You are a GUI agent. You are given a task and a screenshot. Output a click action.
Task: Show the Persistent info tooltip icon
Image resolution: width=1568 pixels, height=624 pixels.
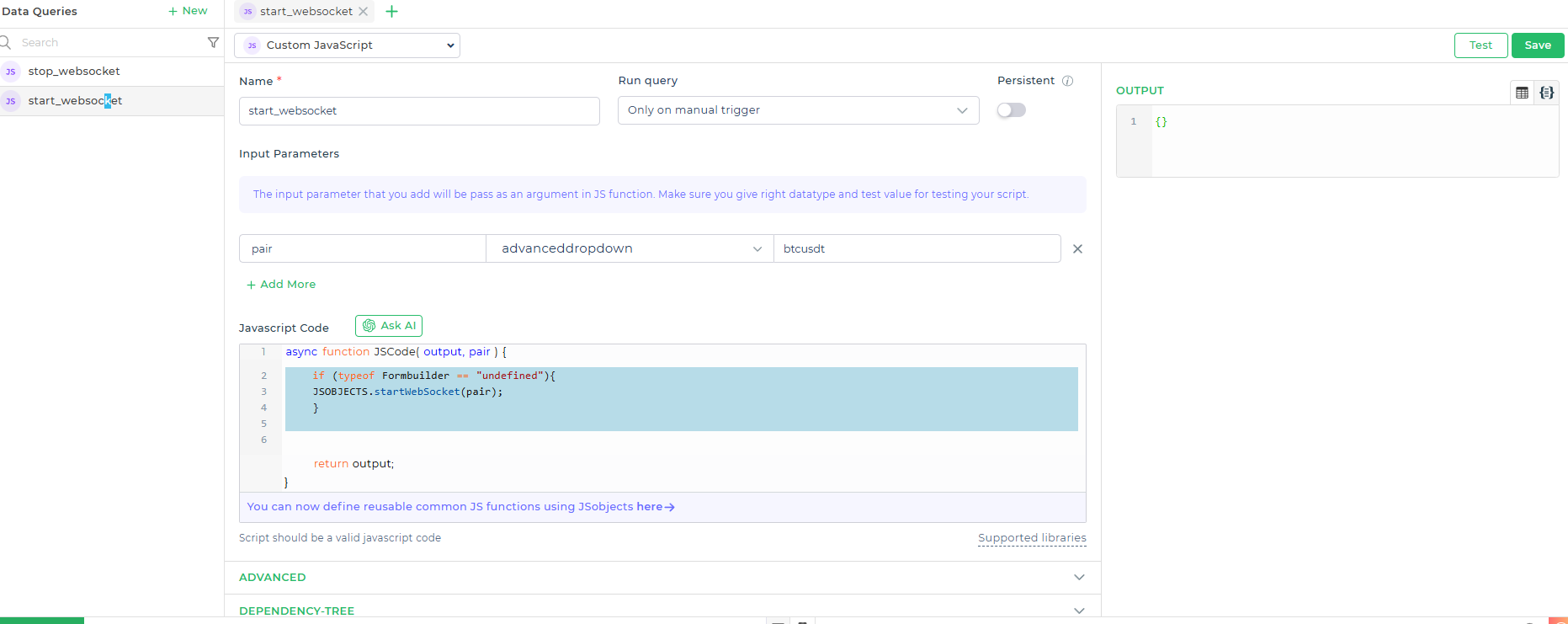click(x=1067, y=81)
